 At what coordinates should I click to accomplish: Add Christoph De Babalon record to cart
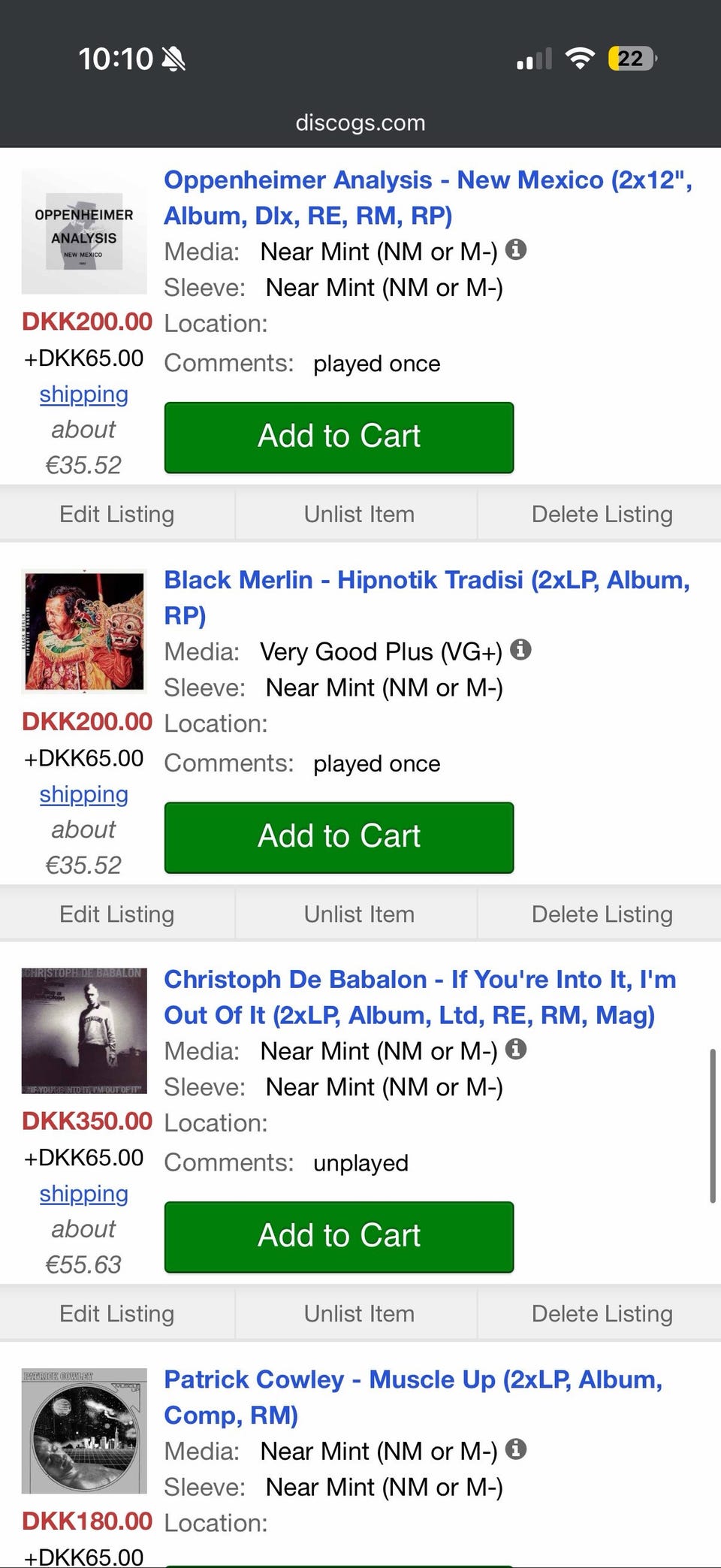(x=339, y=1237)
